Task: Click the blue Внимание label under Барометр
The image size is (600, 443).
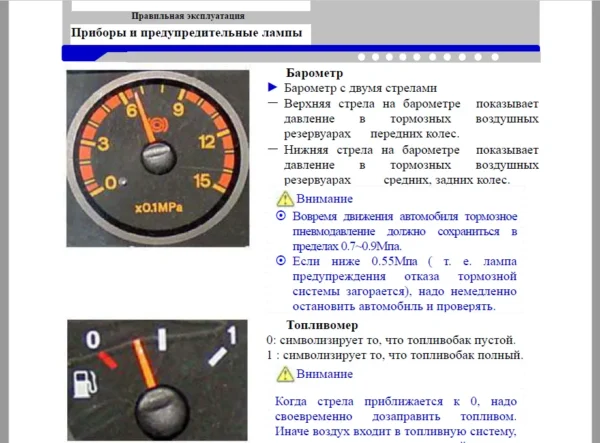Action: coord(325,199)
